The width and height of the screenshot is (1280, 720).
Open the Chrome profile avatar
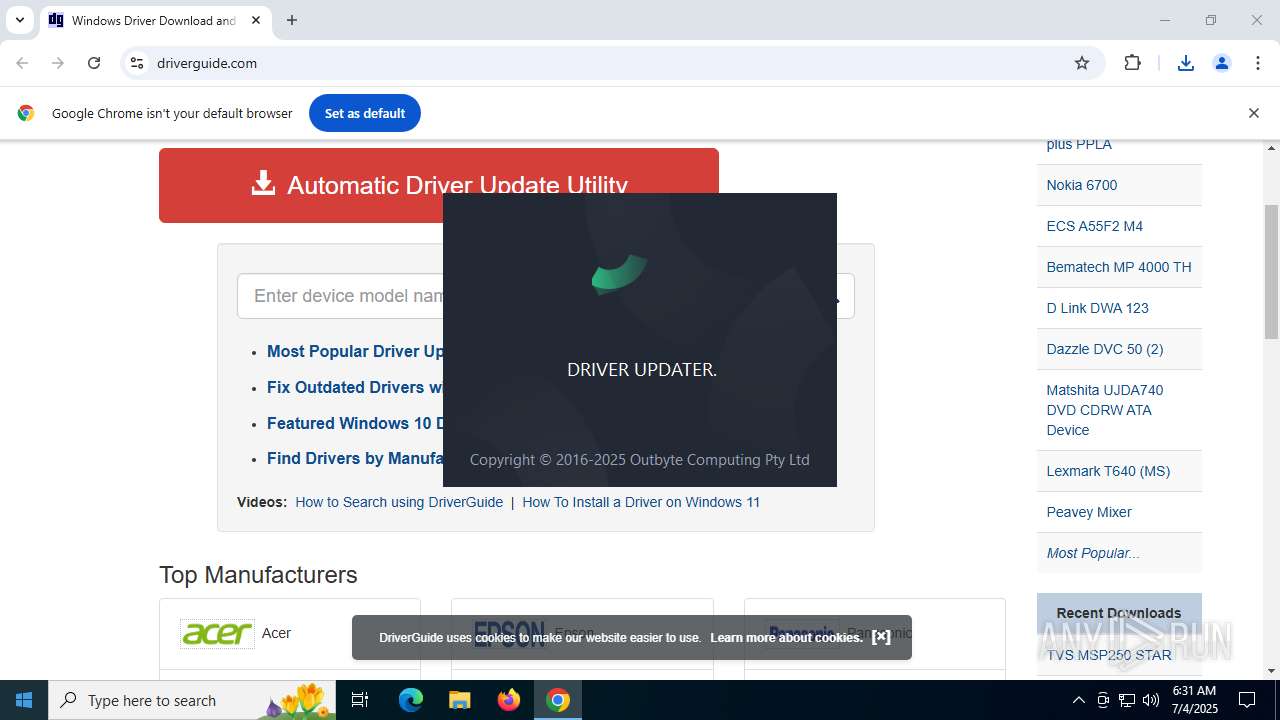pyautogui.click(x=1222, y=63)
